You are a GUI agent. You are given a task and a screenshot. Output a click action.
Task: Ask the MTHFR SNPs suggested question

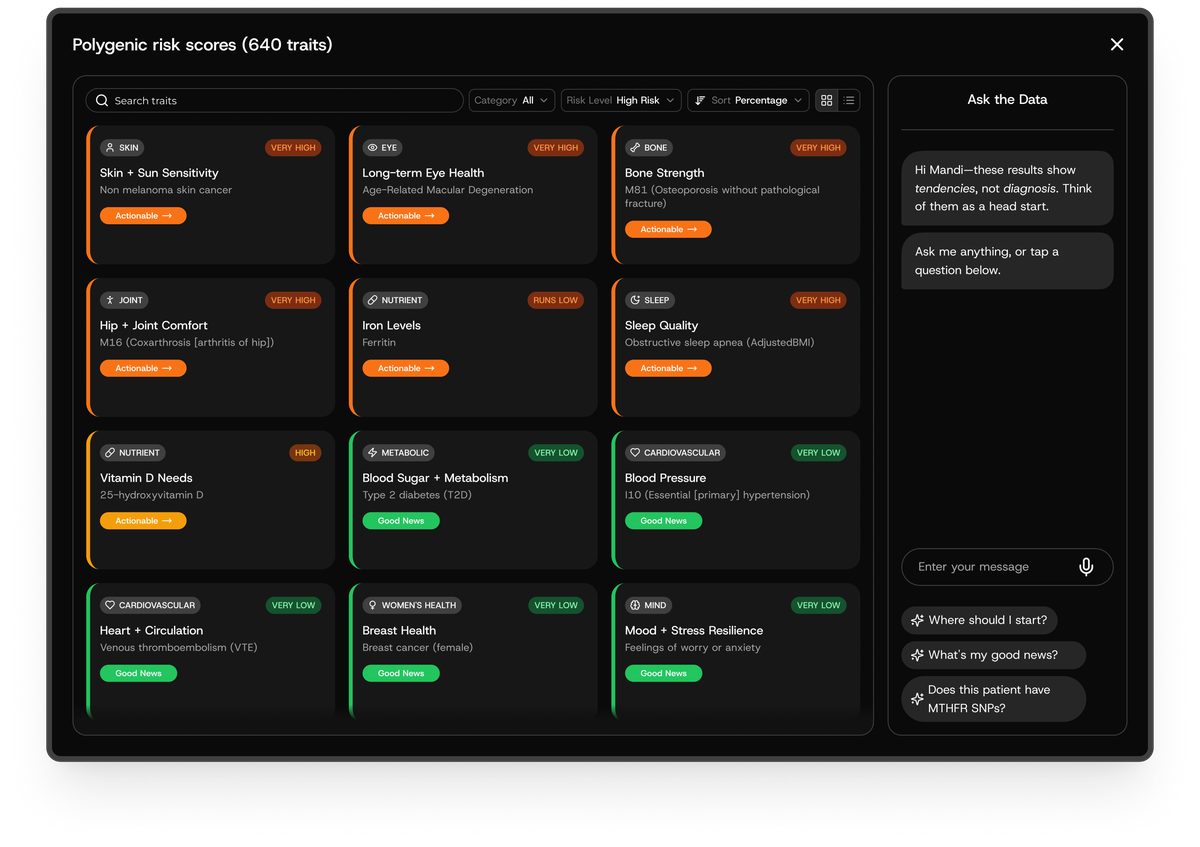tap(993, 699)
